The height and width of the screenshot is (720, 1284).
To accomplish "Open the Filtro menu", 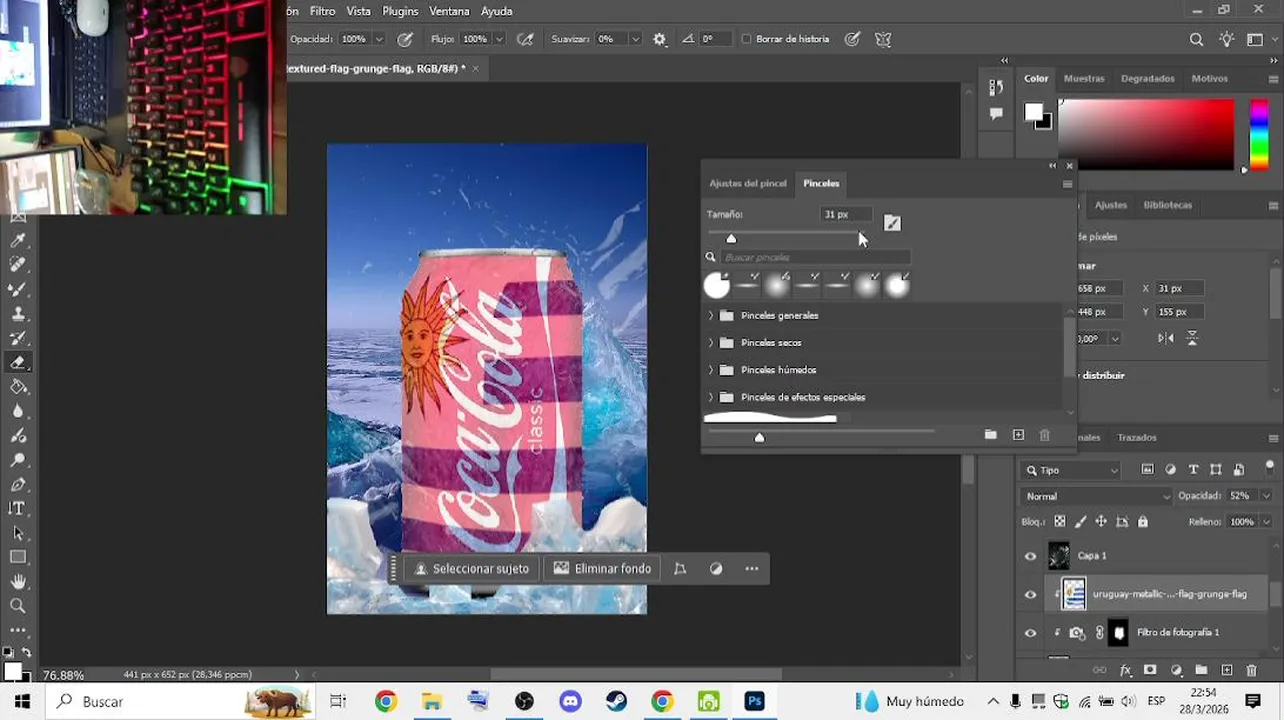I will [323, 11].
